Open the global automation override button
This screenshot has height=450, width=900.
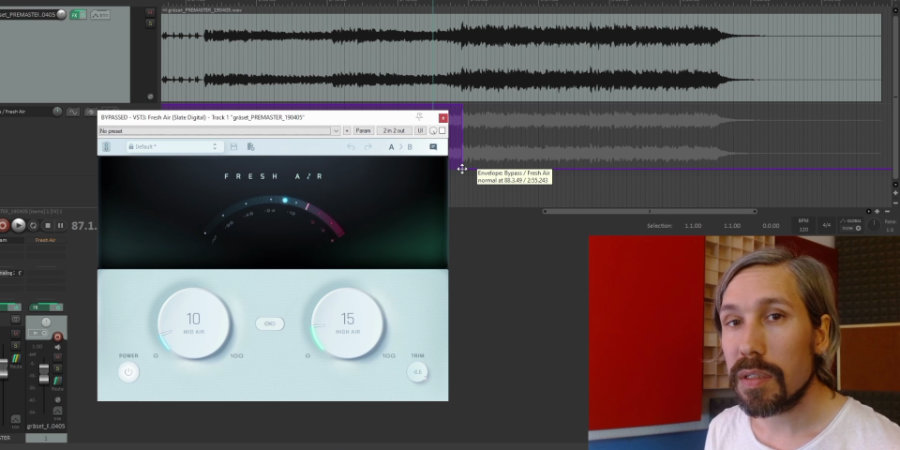pos(851,224)
